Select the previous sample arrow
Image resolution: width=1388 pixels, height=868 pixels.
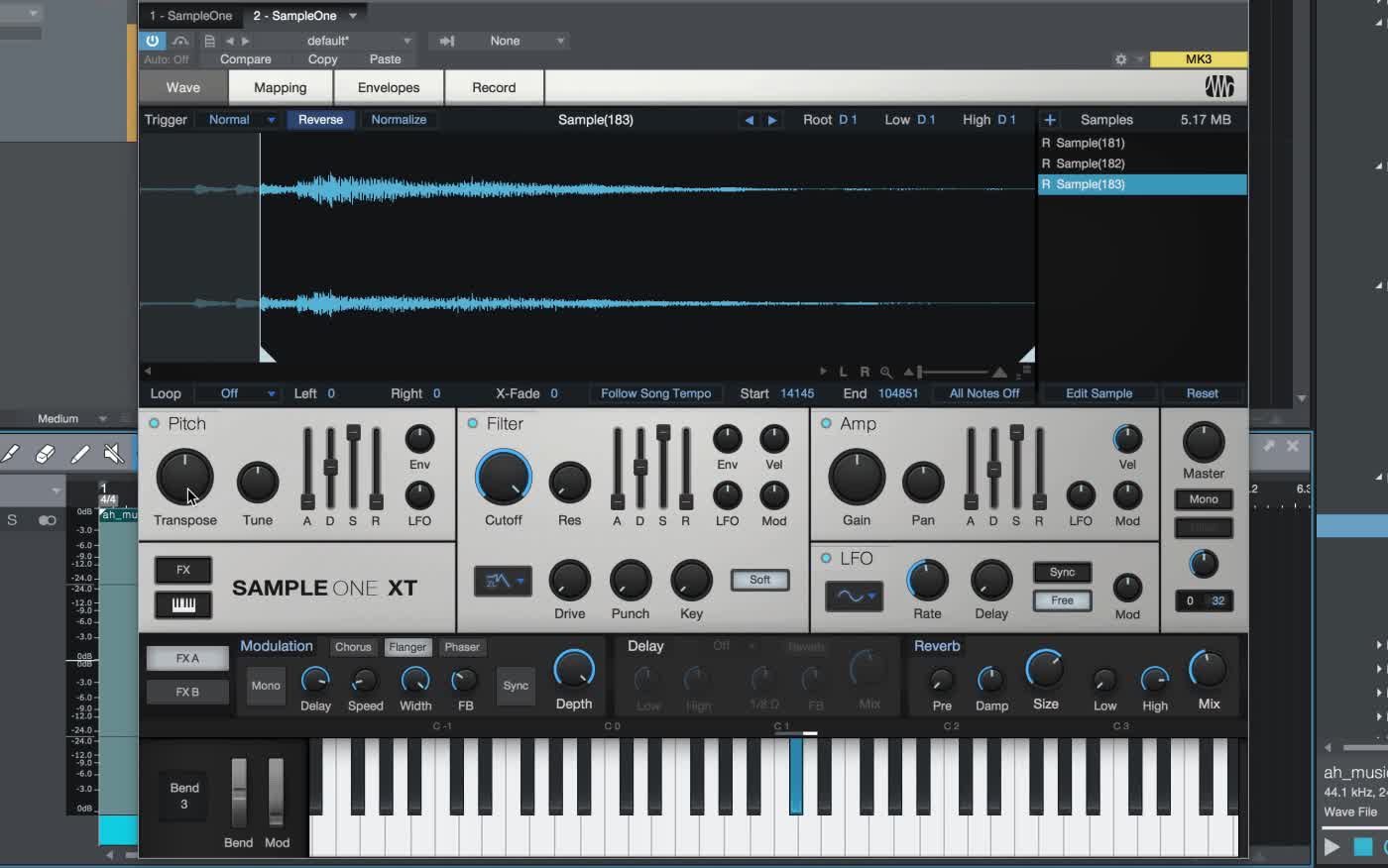[750, 120]
